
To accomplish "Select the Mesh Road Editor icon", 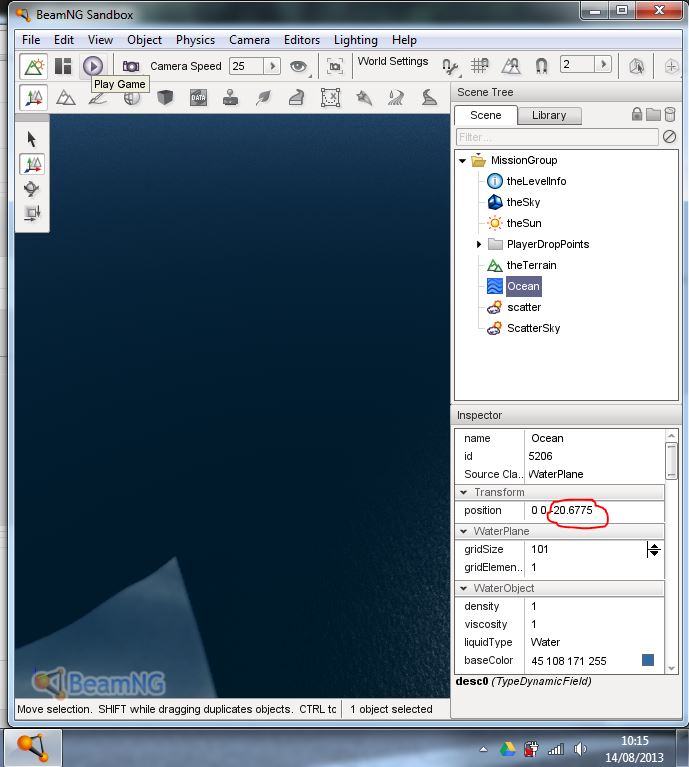I will point(297,98).
